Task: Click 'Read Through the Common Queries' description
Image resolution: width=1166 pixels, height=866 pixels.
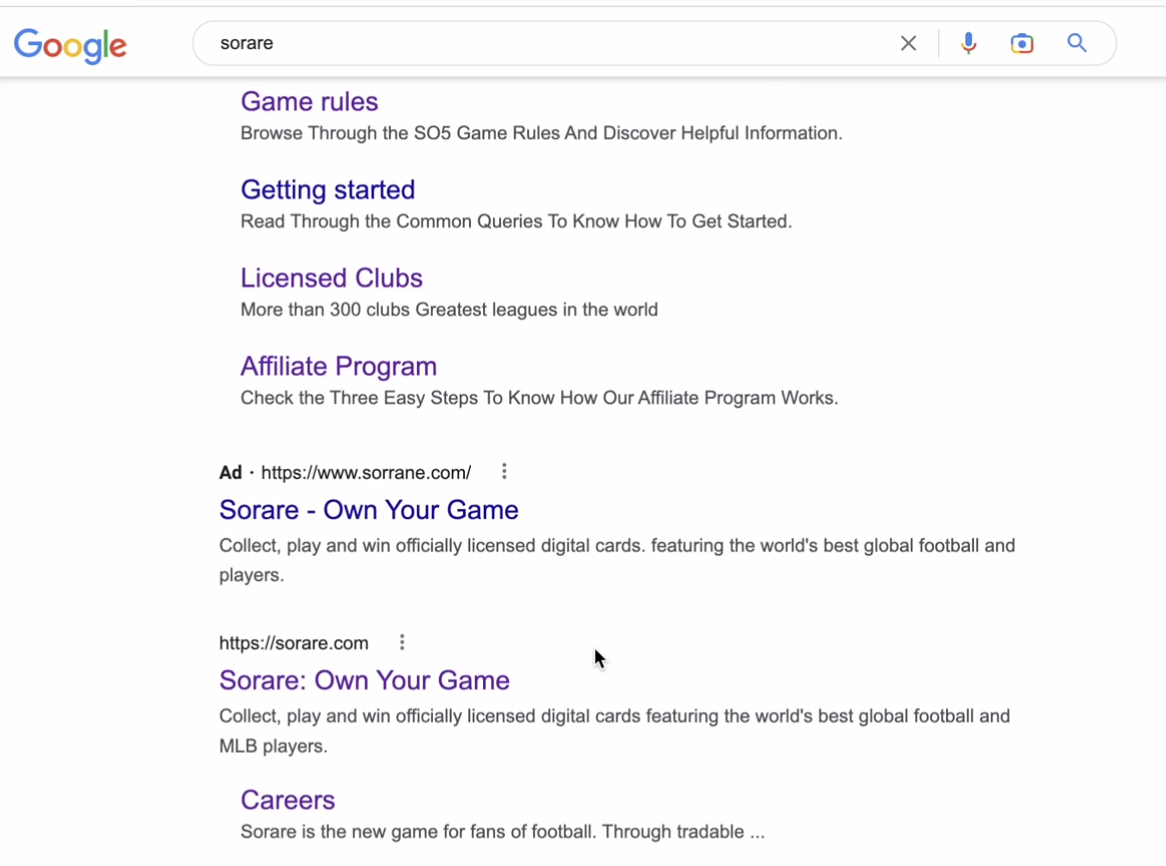Action: tap(516, 222)
